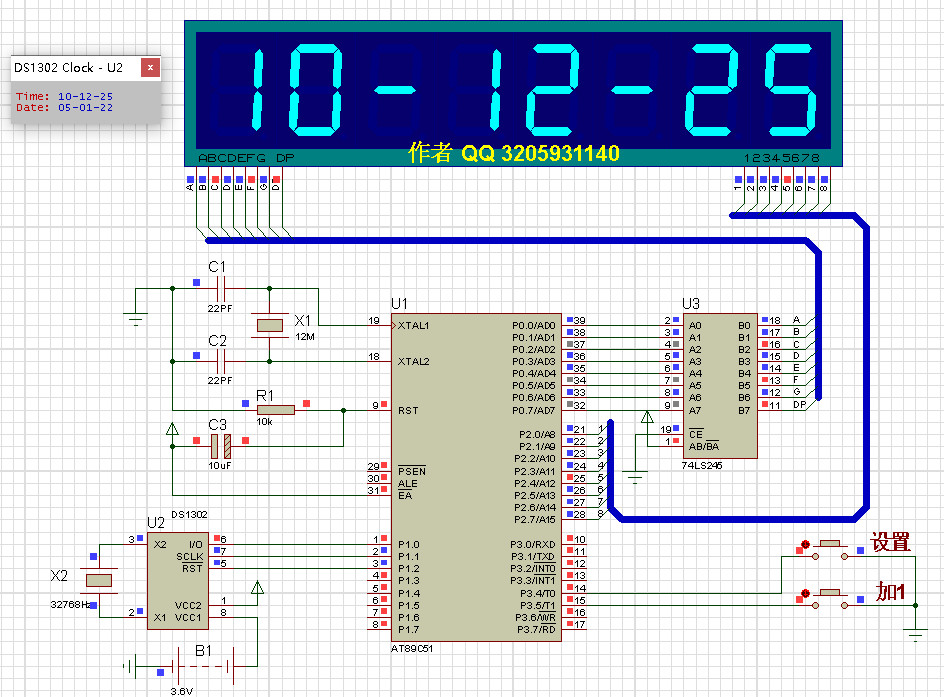Click the I/O pin label on U2
Image resolution: width=944 pixels, height=697 pixels.
[196, 545]
